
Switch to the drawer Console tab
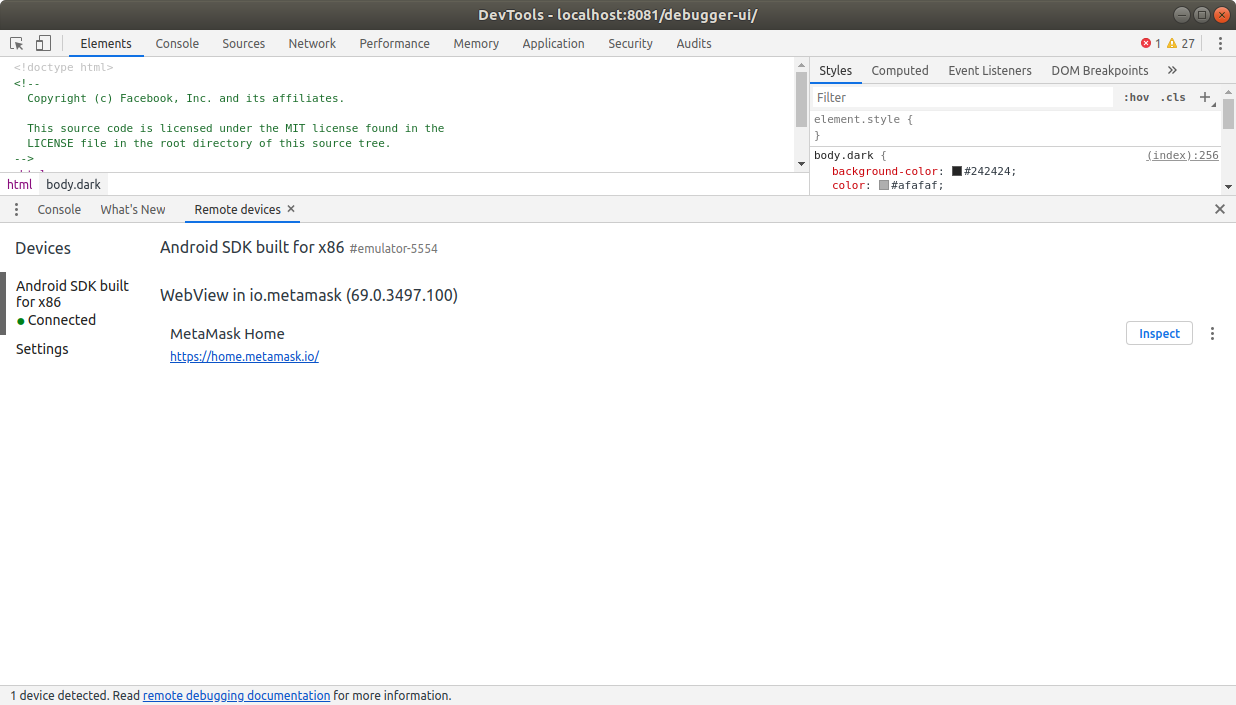[x=59, y=209]
